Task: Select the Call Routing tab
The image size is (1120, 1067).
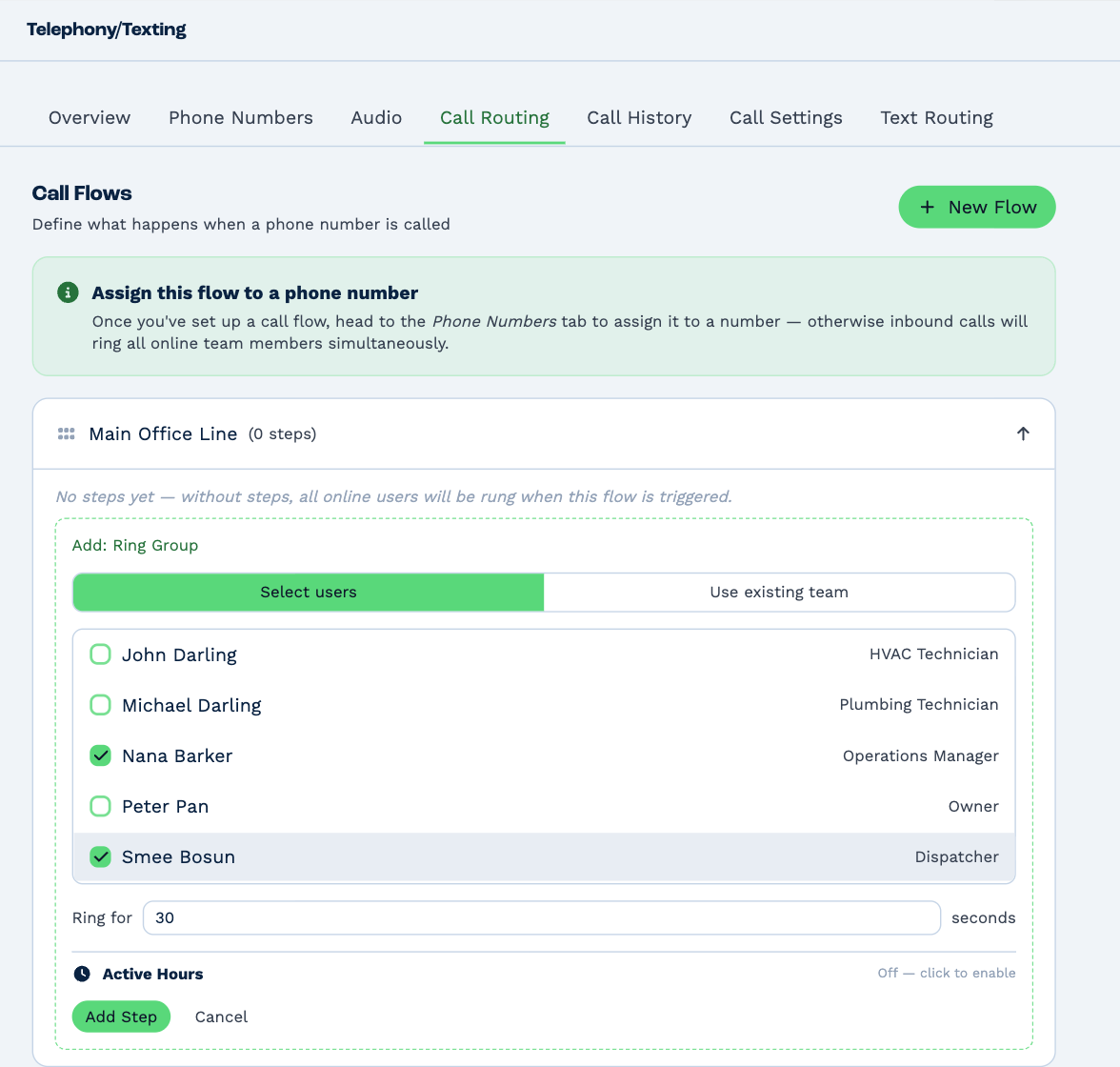Action: (494, 118)
